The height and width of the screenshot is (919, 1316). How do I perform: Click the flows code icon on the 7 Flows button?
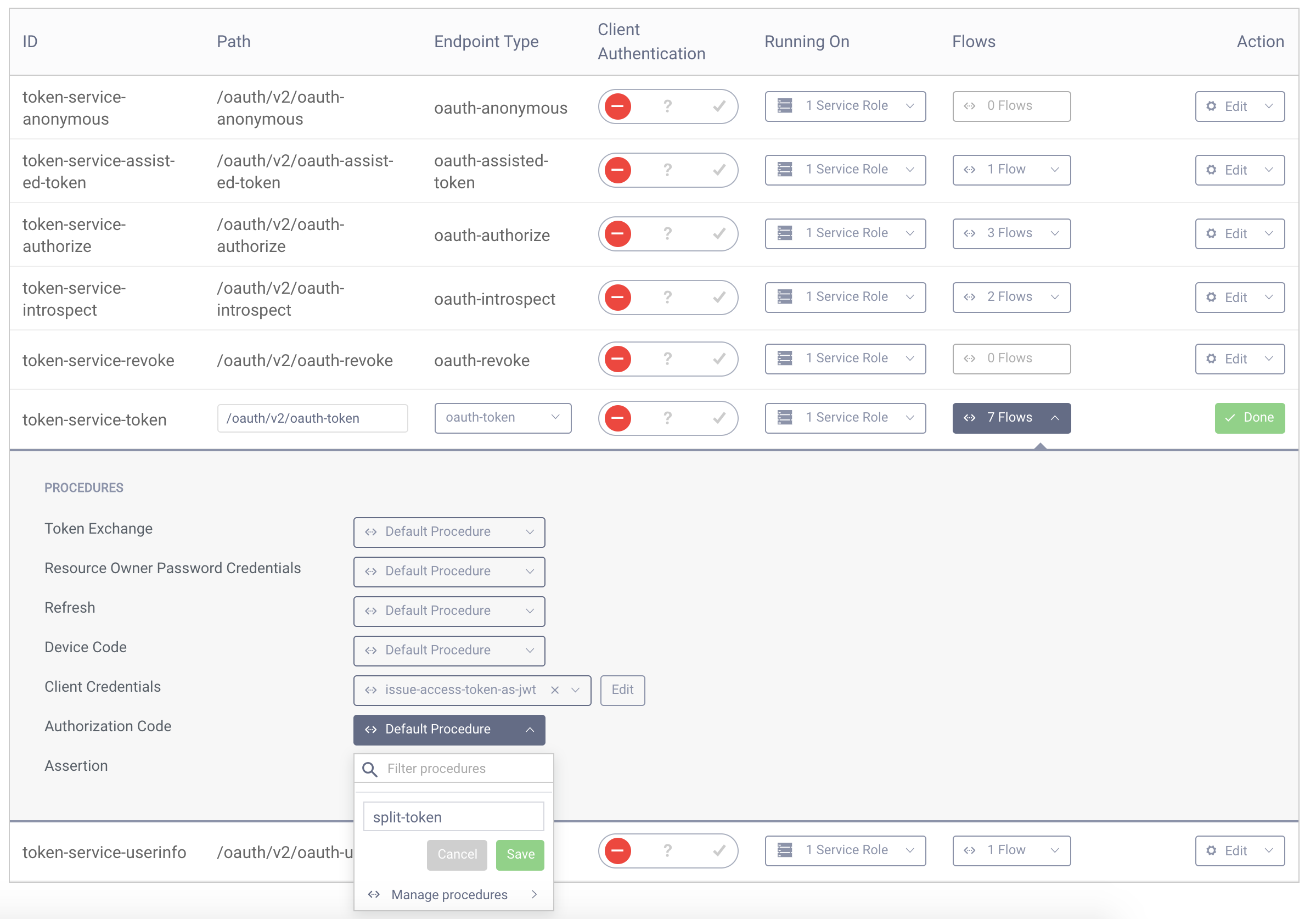[970, 418]
